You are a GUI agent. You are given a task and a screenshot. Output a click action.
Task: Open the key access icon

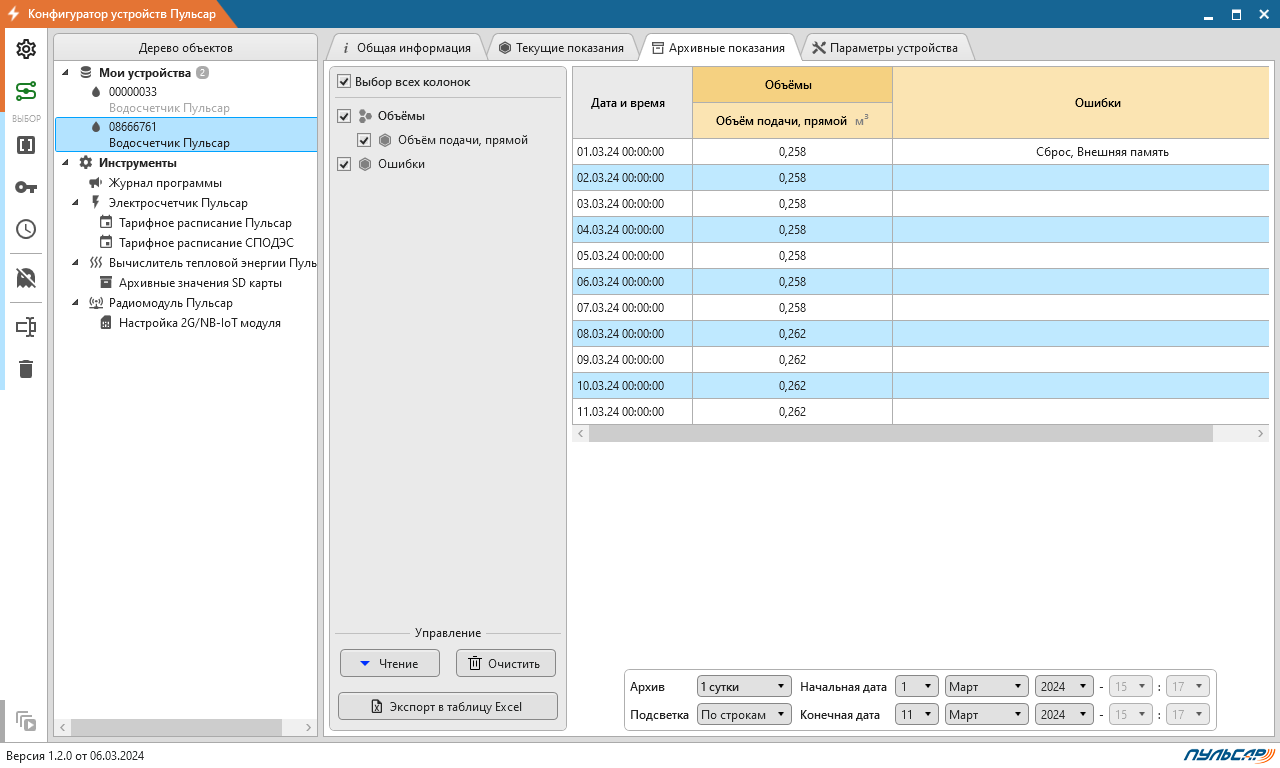[x=26, y=187]
